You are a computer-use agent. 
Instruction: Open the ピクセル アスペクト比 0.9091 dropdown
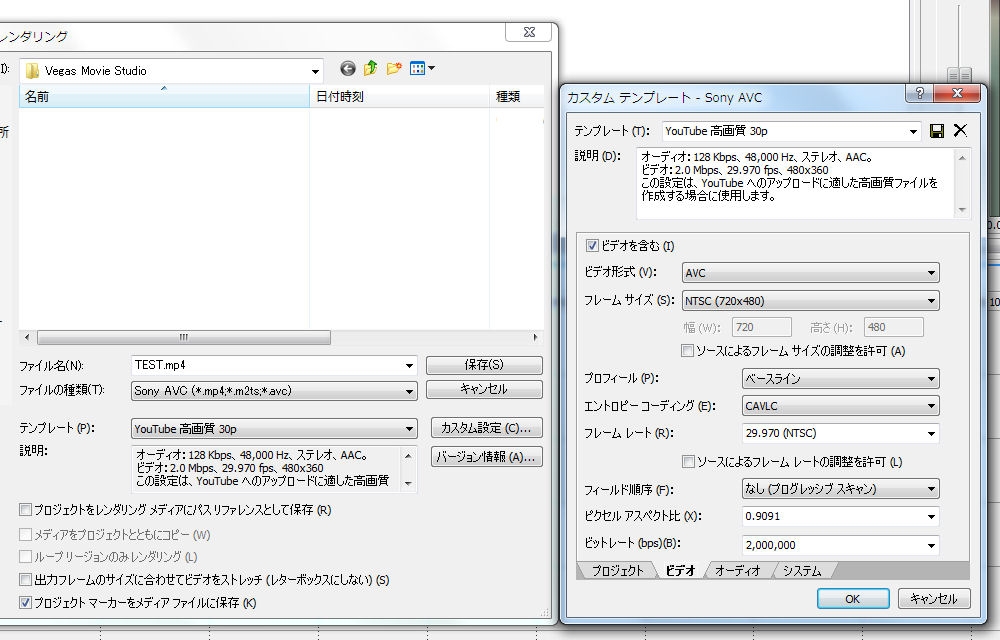tap(931, 516)
